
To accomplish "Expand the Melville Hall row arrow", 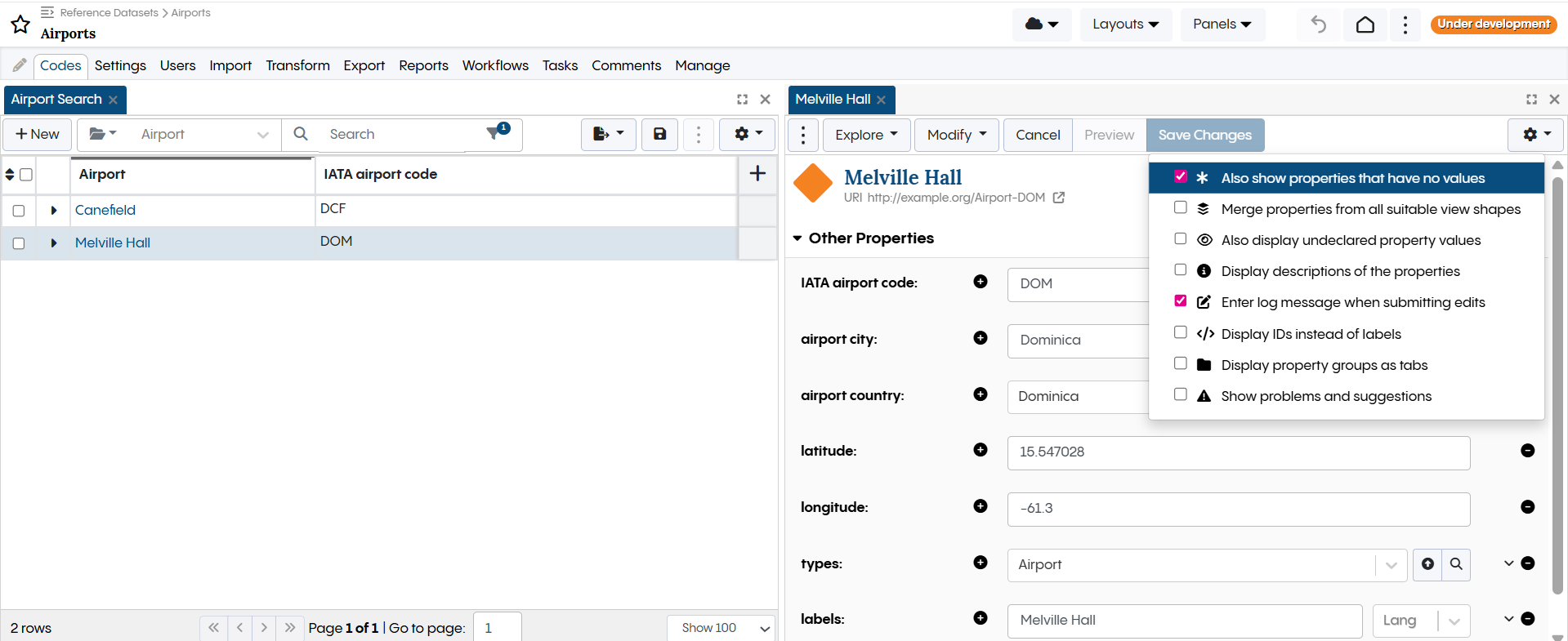I will [54, 243].
